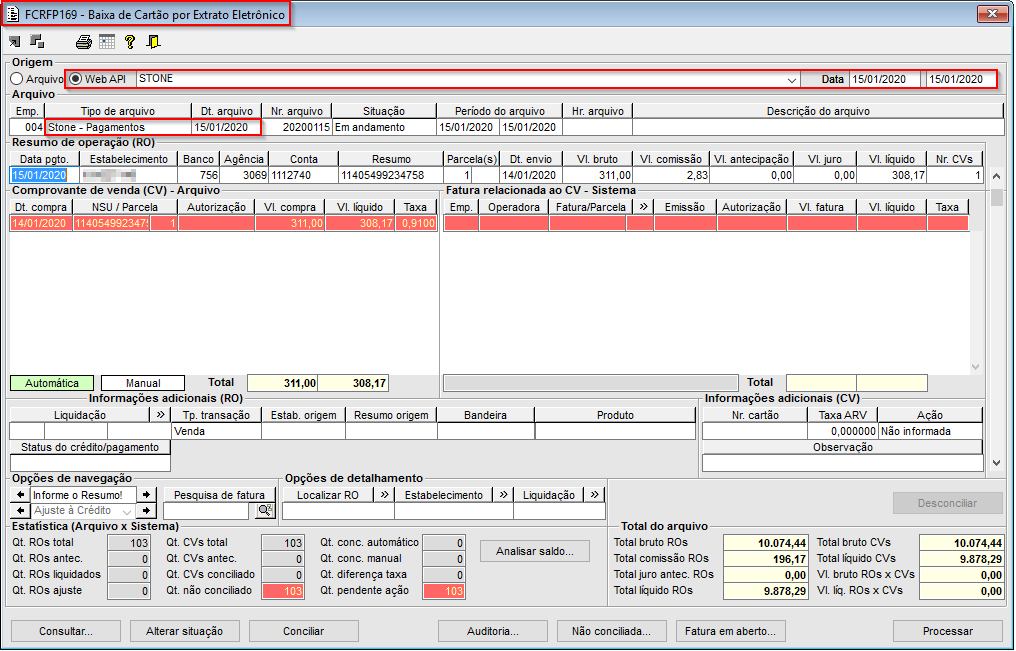1016x651 pixels.
Task: Click the Conciliar button
Action: tap(304, 631)
